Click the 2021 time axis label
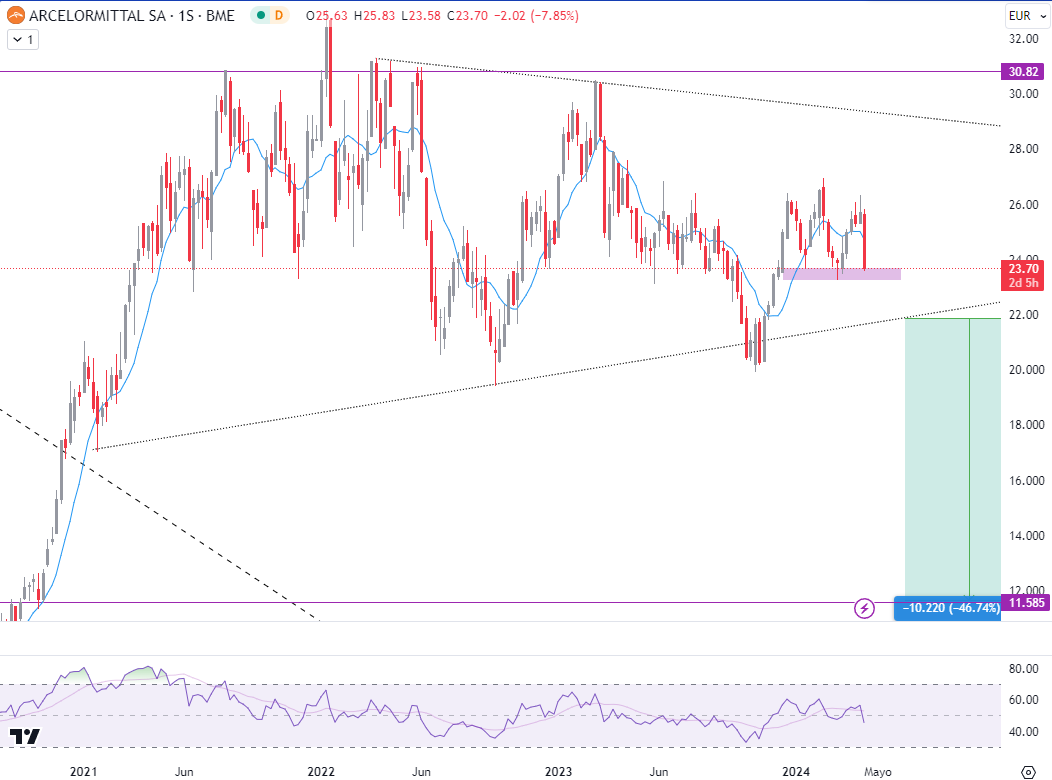 pyautogui.click(x=84, y=772)
